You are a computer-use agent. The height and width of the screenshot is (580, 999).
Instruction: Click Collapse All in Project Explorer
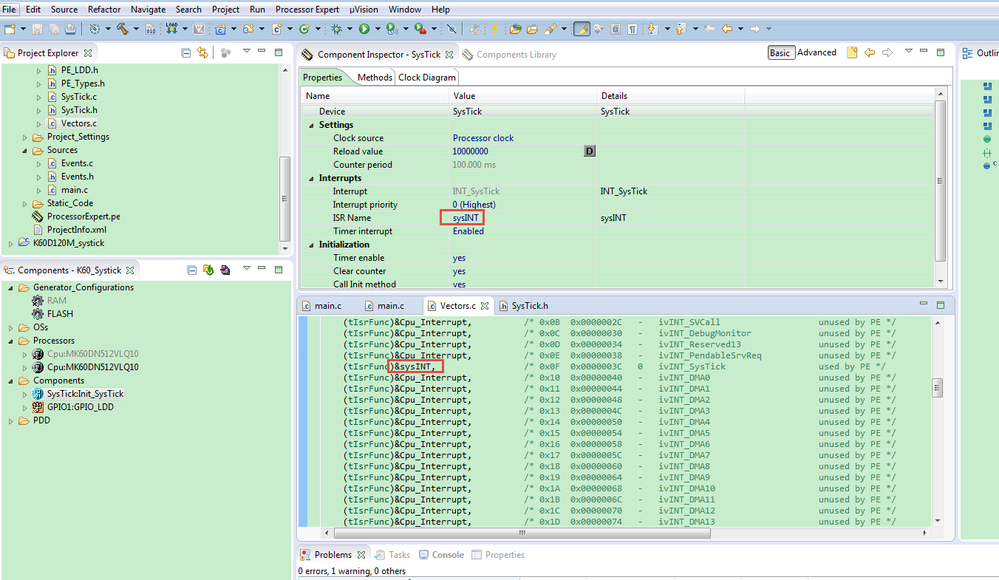[x=185, y=53]
